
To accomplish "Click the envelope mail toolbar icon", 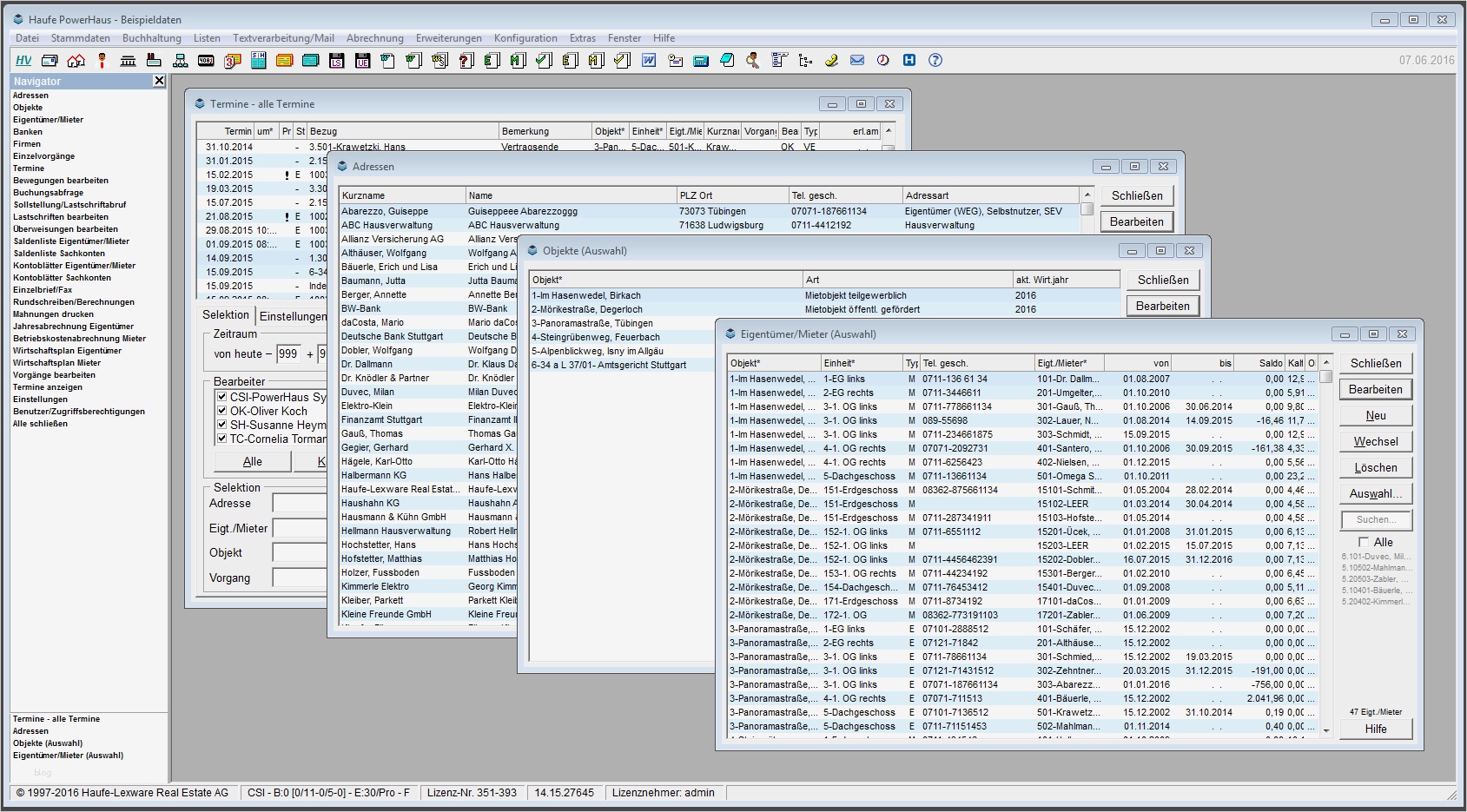I will click(857, 60).
